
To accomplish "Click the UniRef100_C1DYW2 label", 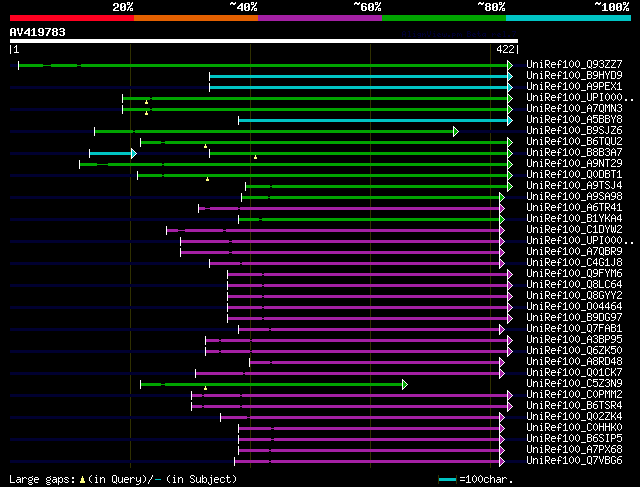I will [574, 230].
